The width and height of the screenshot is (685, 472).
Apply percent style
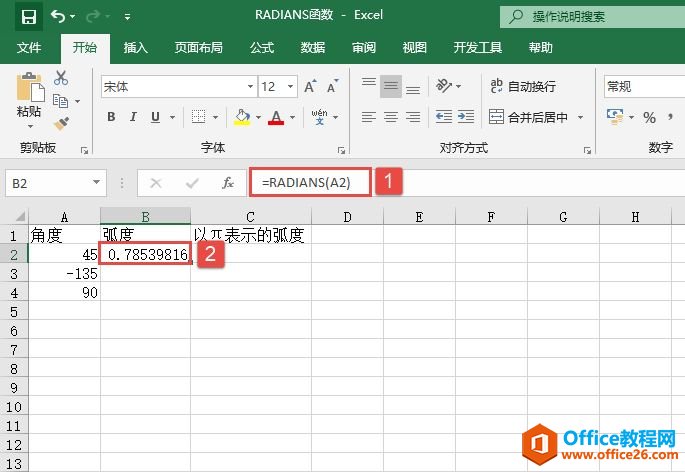pyautogui.click(x=649, y=117)
